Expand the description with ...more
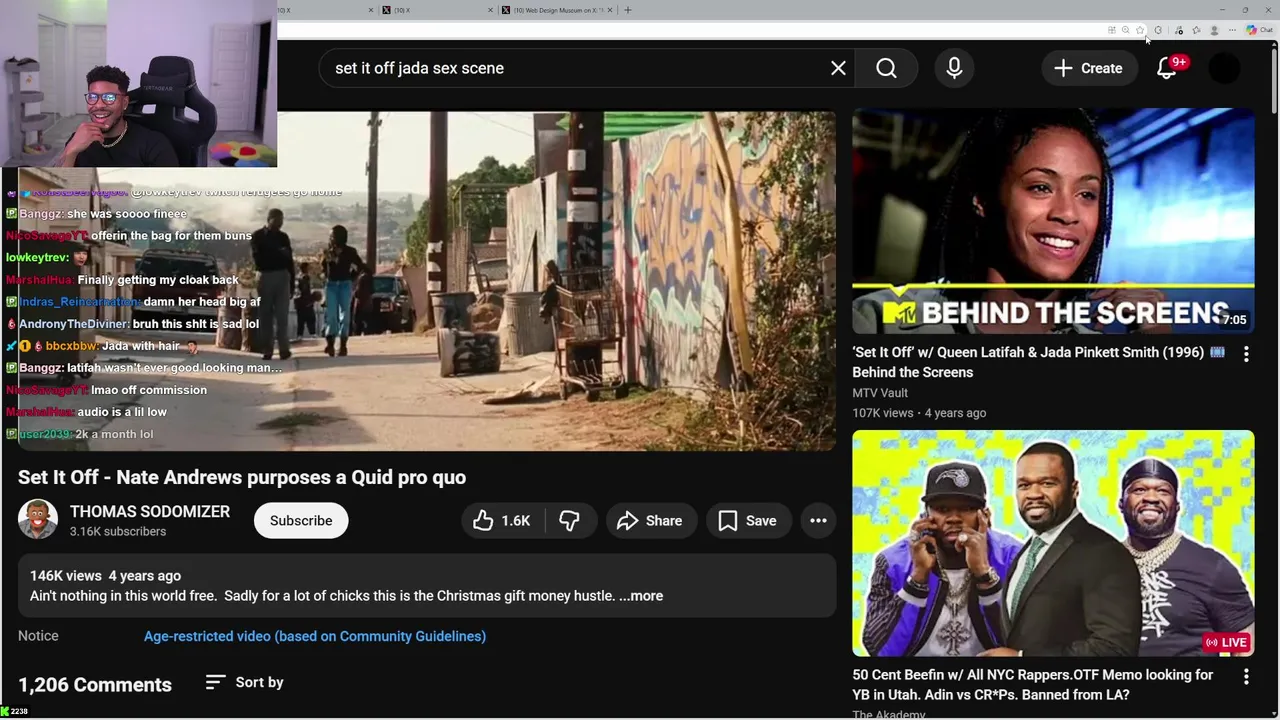Image resolution: width=1280 pixels, height=720 pixels. (641, 596)
